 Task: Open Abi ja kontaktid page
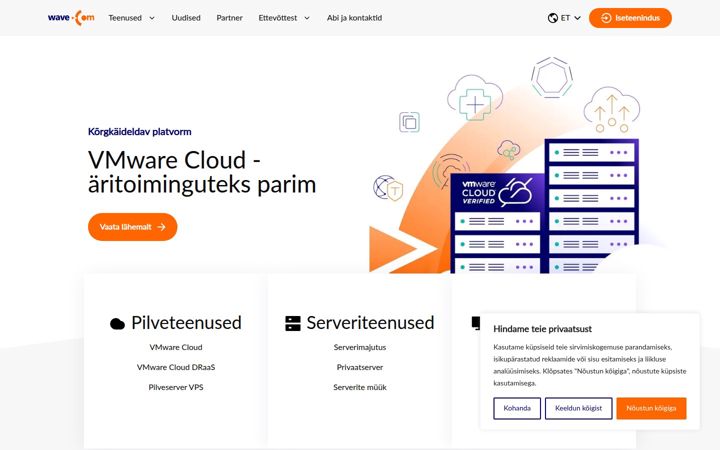coord(354,18)
